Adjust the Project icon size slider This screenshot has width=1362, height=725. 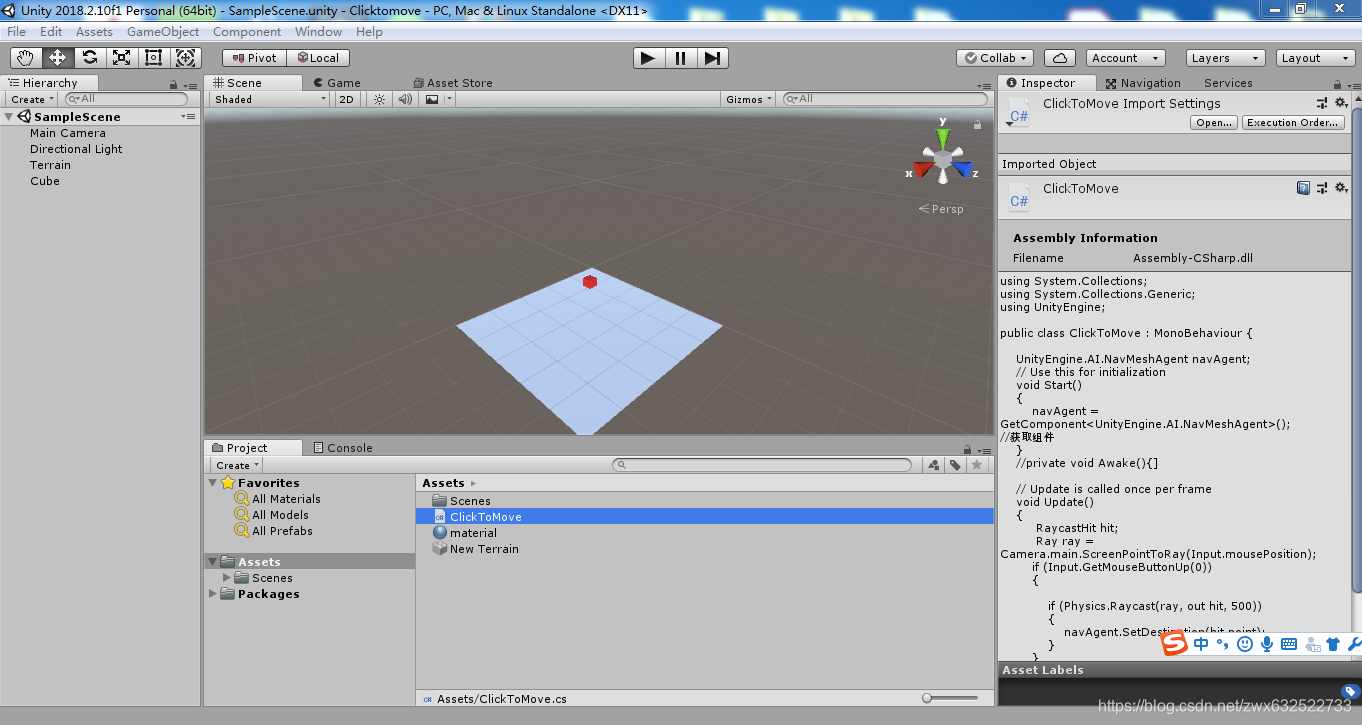point(951,698)
